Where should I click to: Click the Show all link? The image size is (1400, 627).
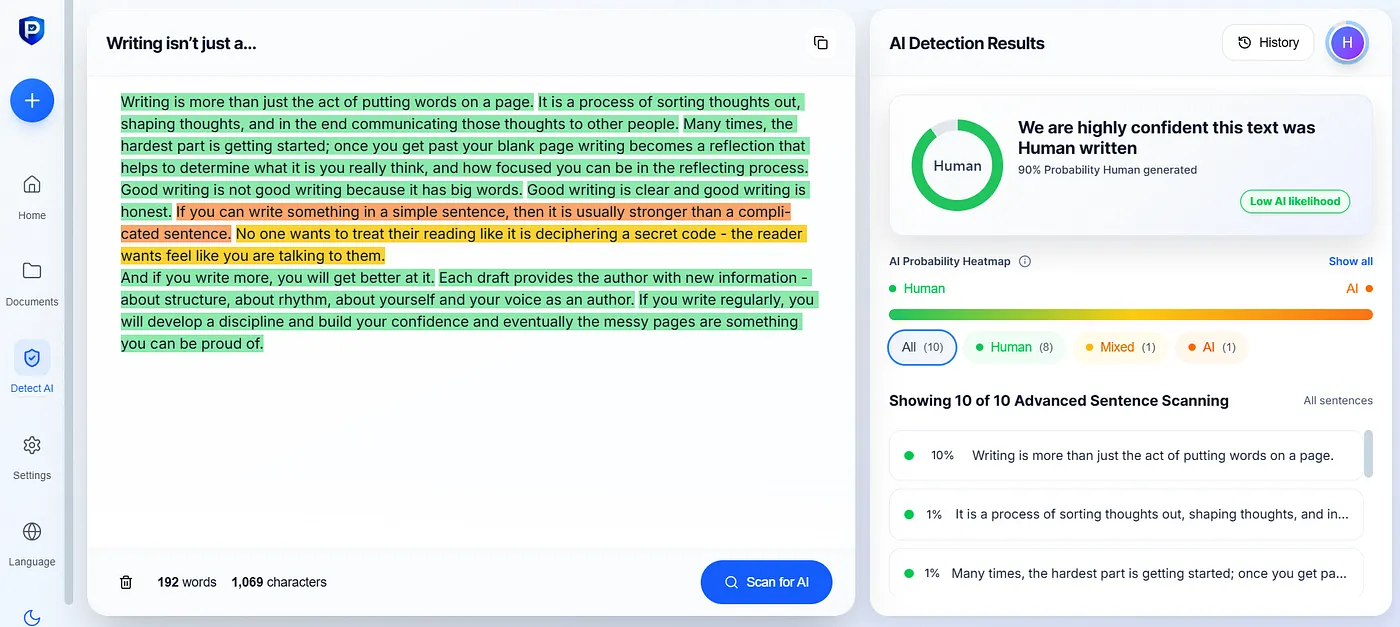[x=1350, y=261]
